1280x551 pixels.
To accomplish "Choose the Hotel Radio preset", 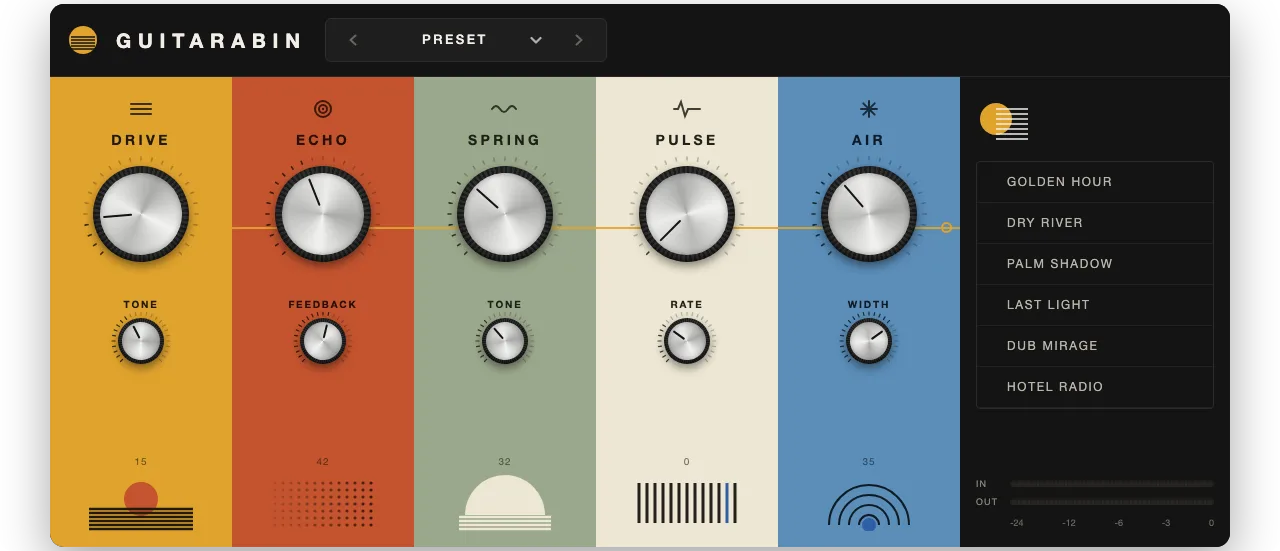I will click(1095, 387).
